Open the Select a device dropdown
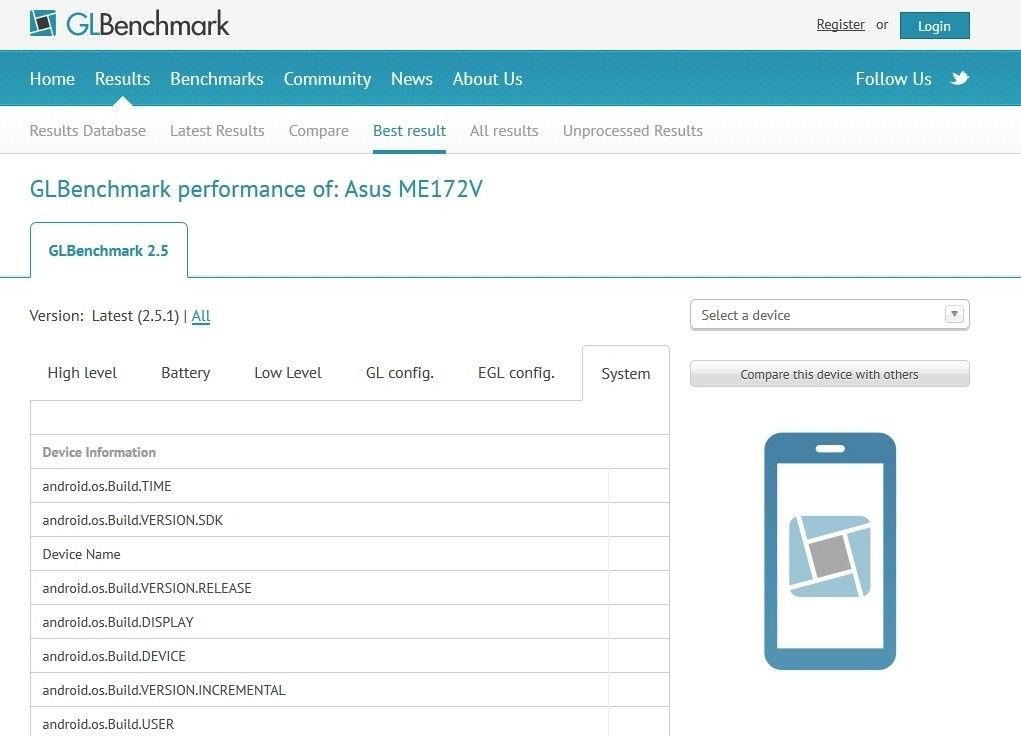Image resolution: width=1021 pixels, height=736 pixels. tap(830, 315)
